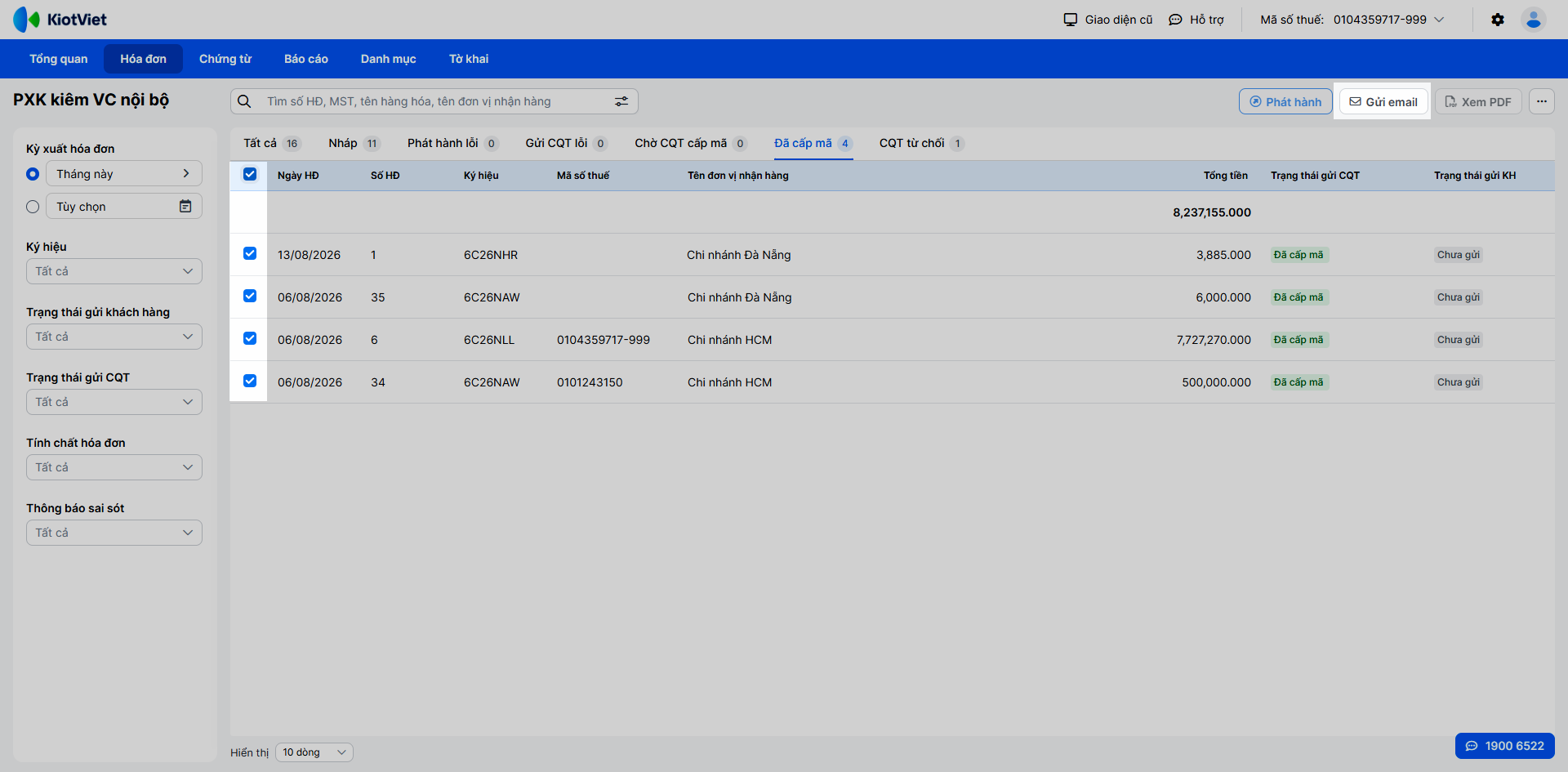Click Ký hiệu 6C26NHR cell
The width and height of the screenshot is (1568, 772).
tap(491, 255)
